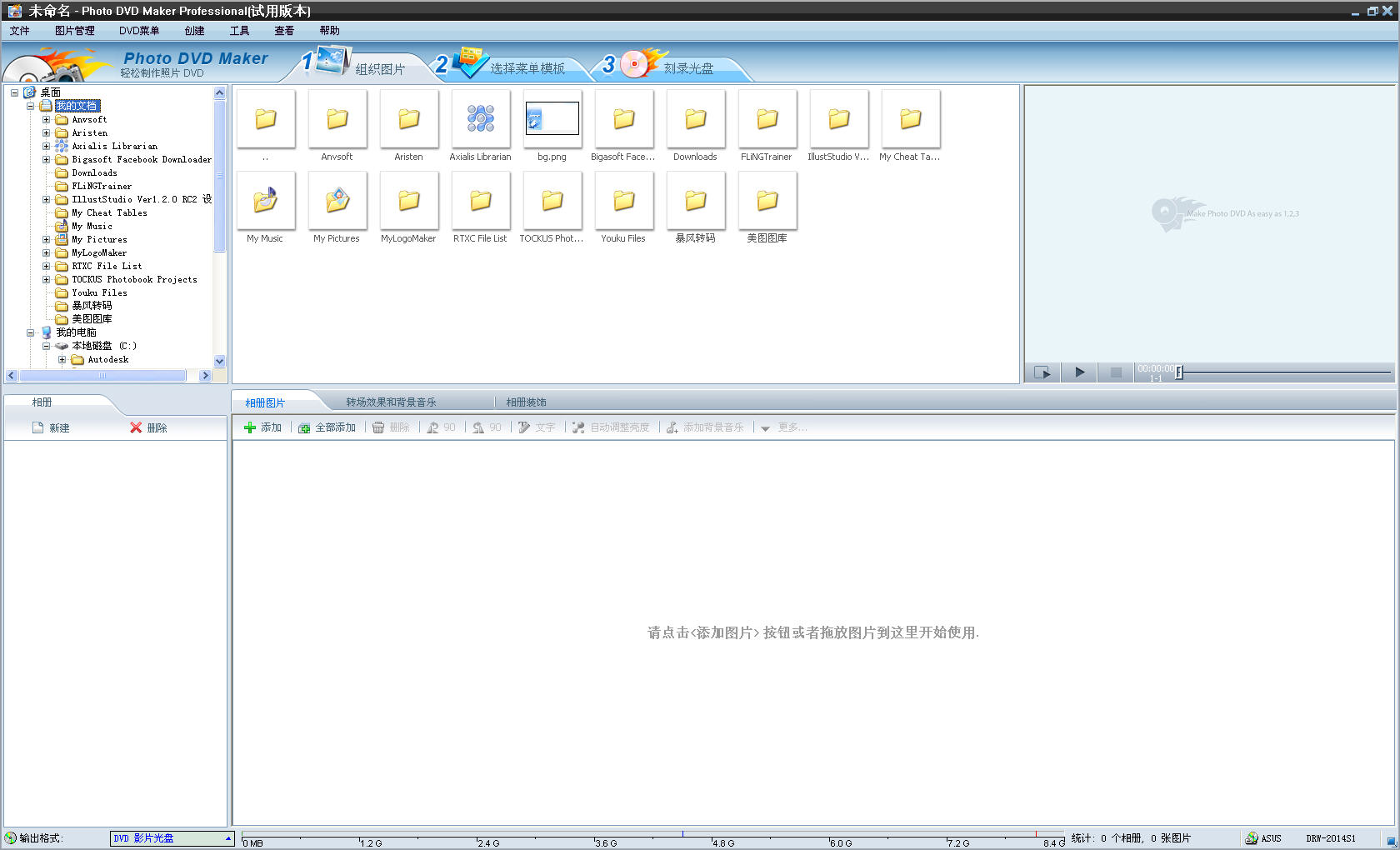Select the 相册图片 tab
Viewport: 1400px width, 850px height.
point(265,403)
